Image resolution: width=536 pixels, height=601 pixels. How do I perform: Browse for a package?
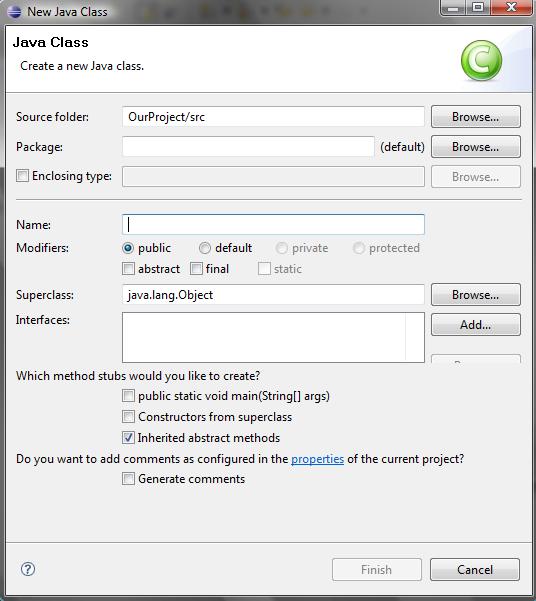pyautogui.click(x=475, y=146)
